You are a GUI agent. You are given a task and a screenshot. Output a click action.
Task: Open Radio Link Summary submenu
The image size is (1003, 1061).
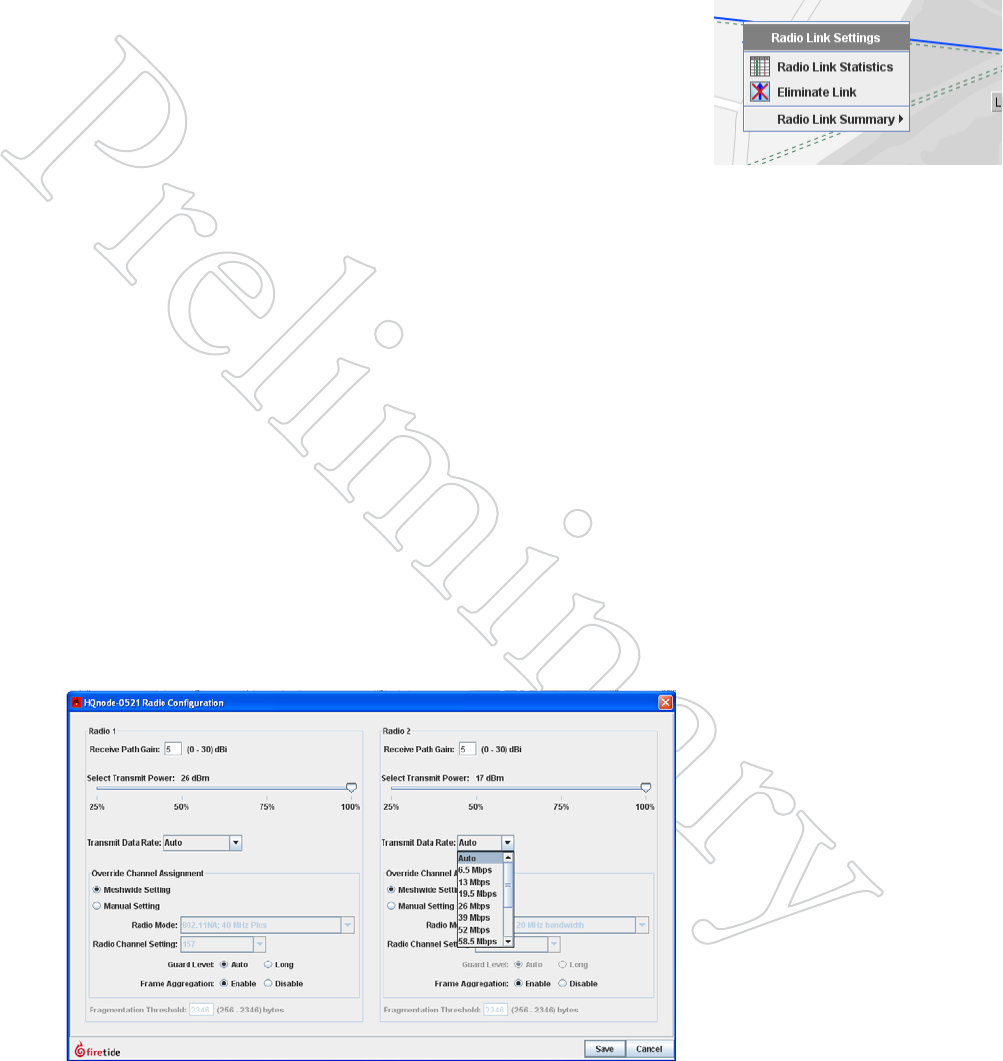pyautogui.click(x=826, y=119)
